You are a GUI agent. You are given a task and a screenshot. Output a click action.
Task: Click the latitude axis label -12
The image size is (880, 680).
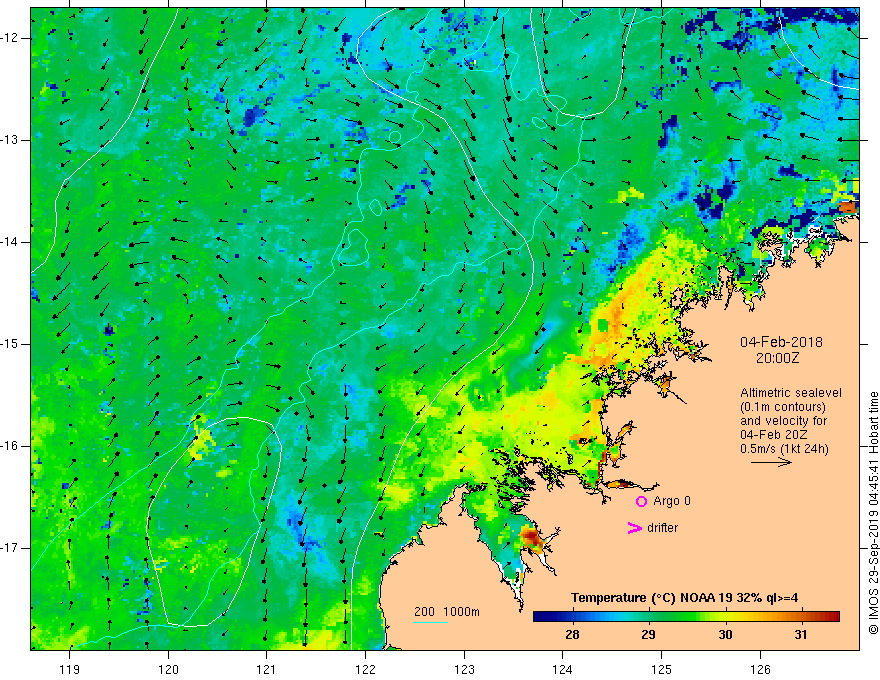[x=11, y=38]
